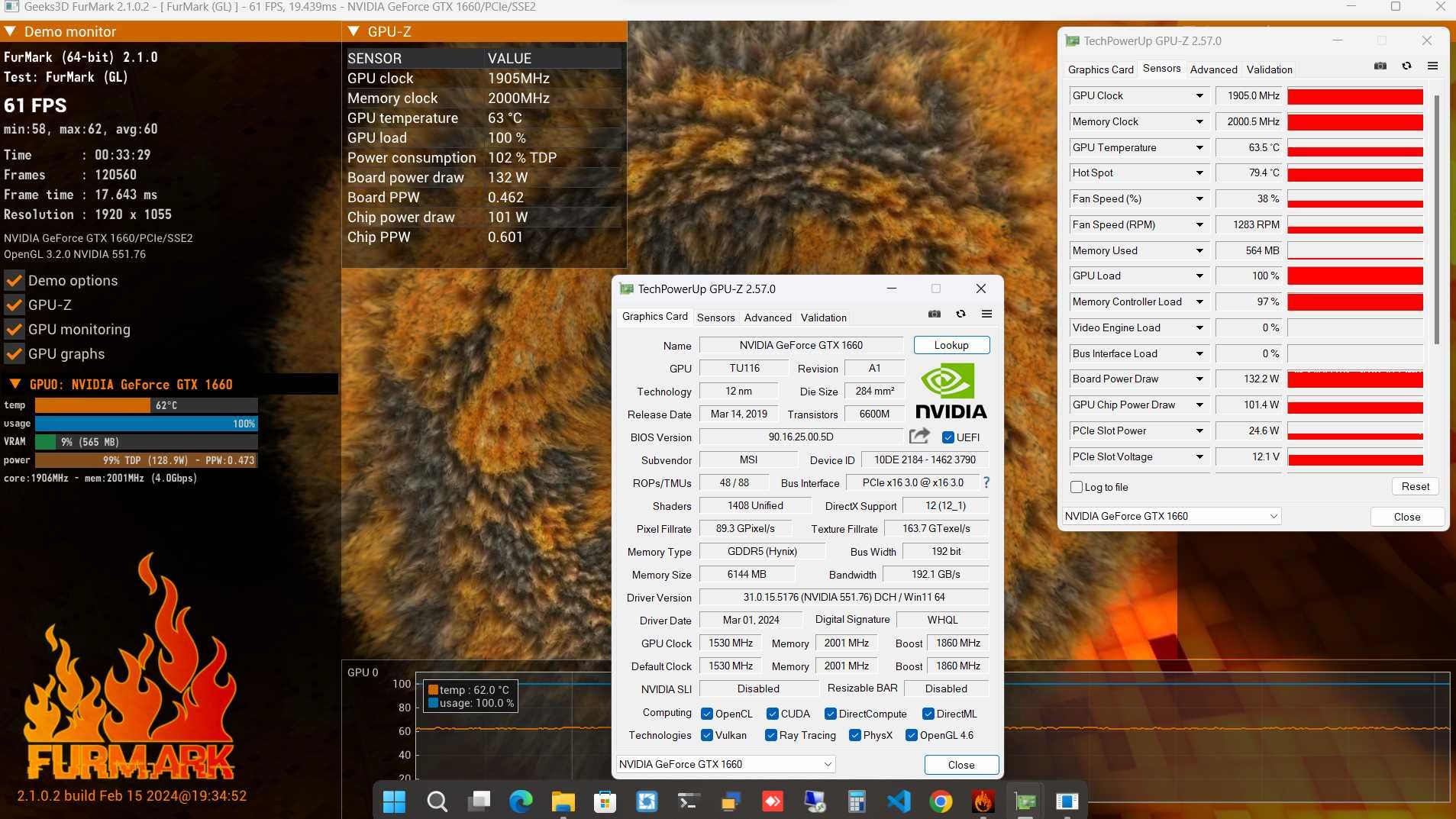Click the camera icon in GPU-Z Sensors window
Screen dimensions: 1456x819
[x=1380, y=66]
